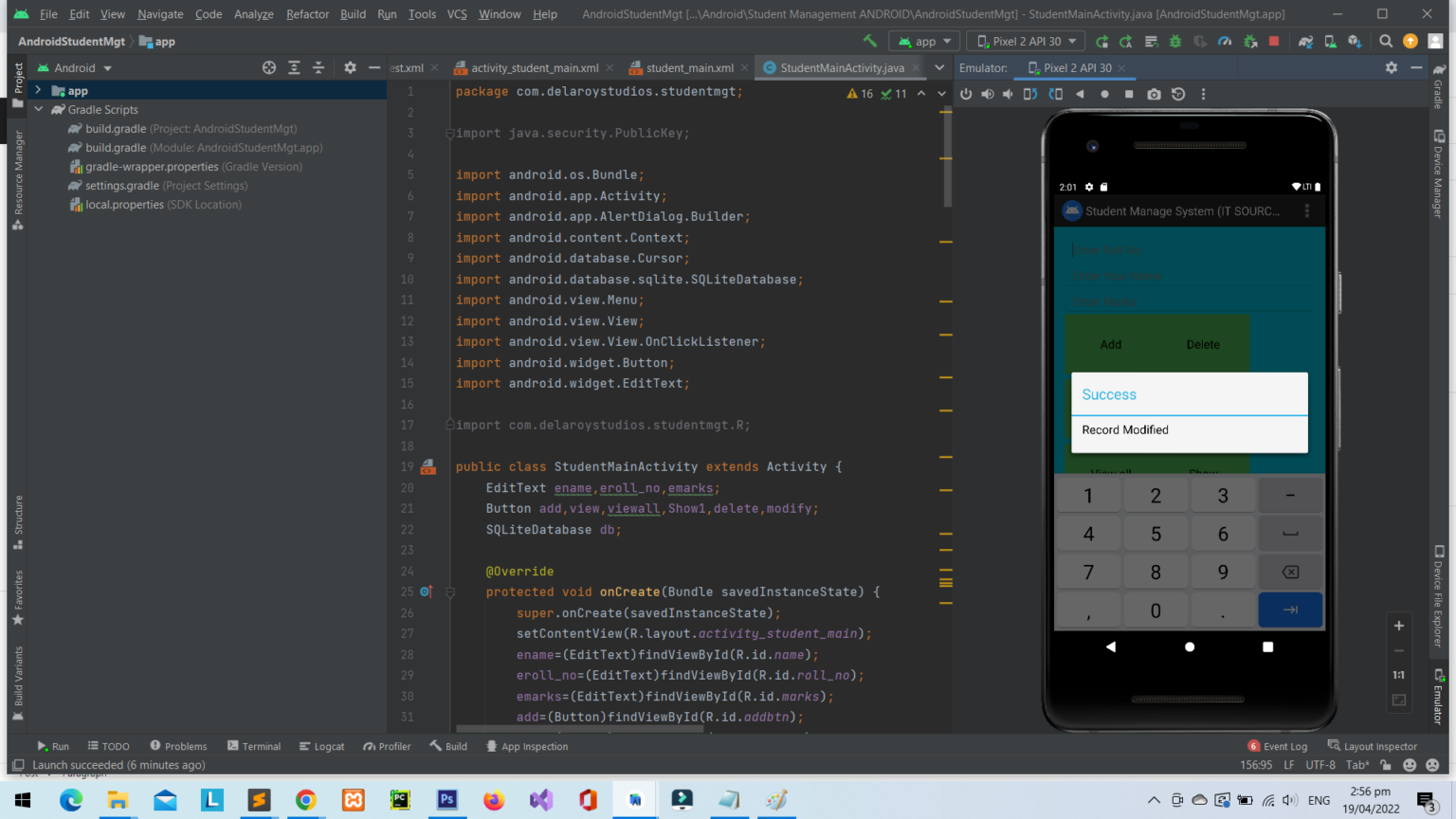
Task: Rotate the emulator counterclockwise
Action: 1031,93
